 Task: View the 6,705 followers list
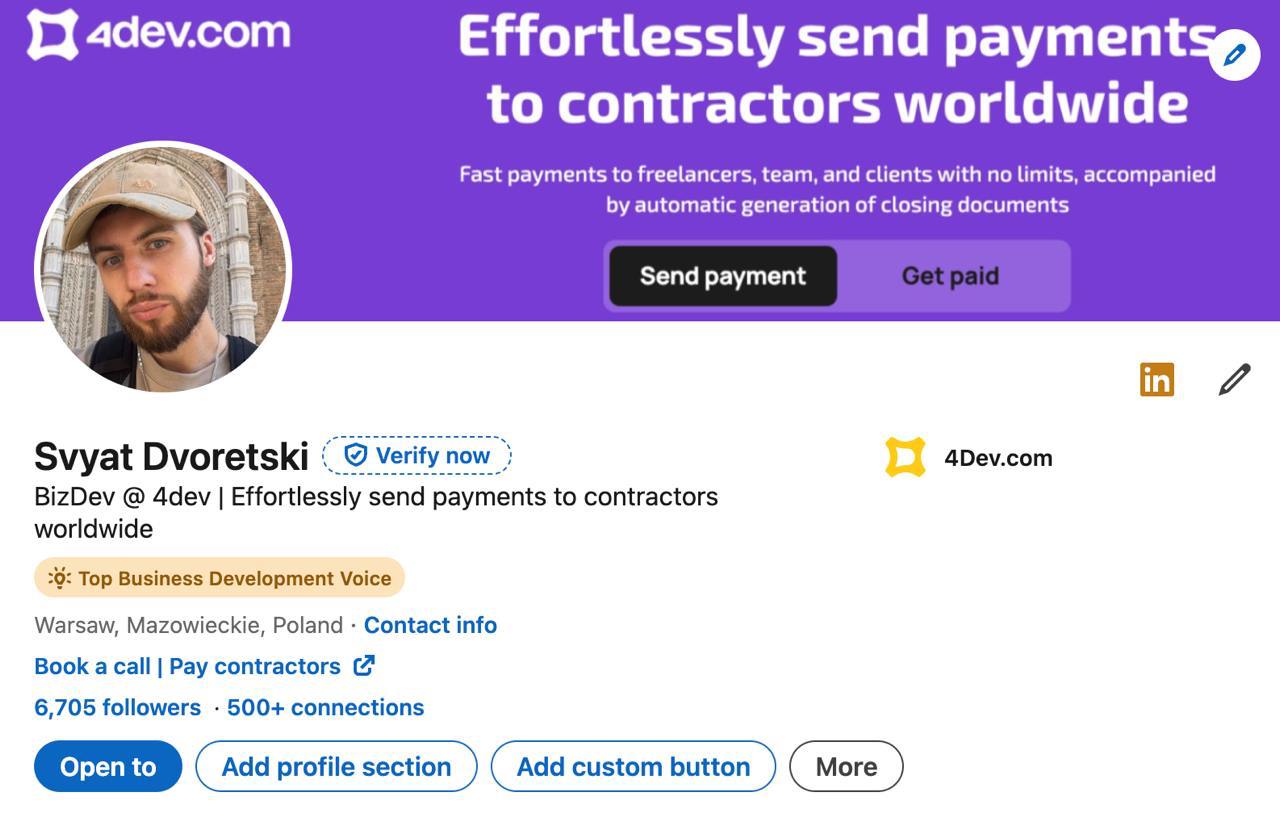point(115,707)
